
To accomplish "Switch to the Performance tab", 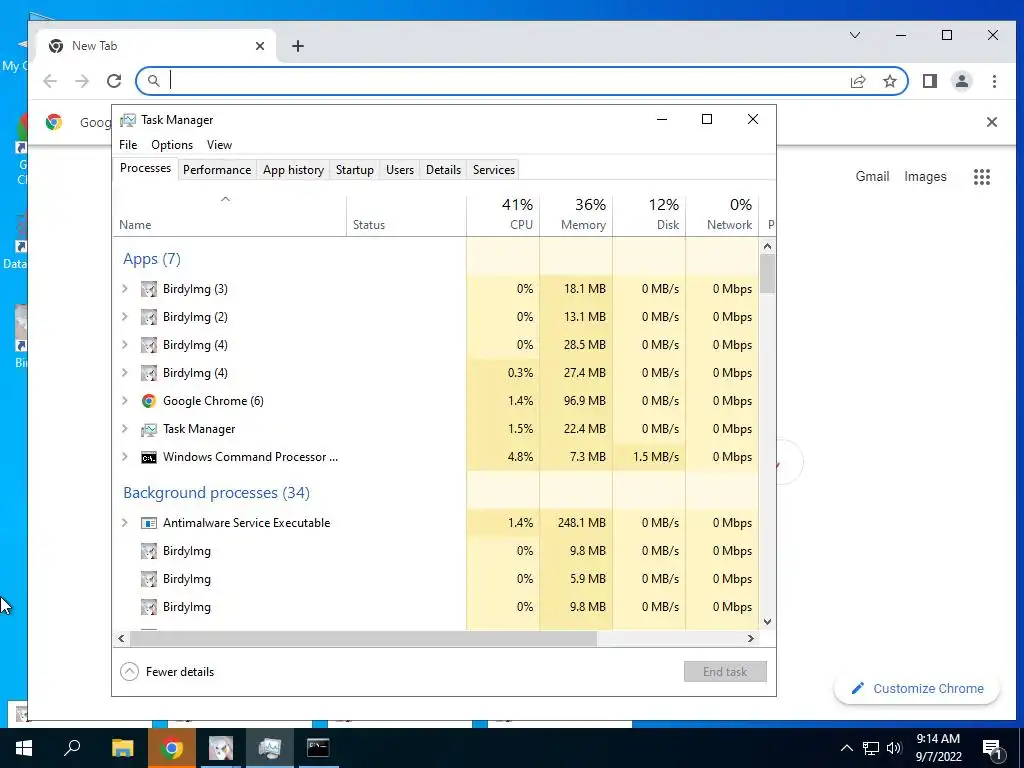I will [217, 170].
